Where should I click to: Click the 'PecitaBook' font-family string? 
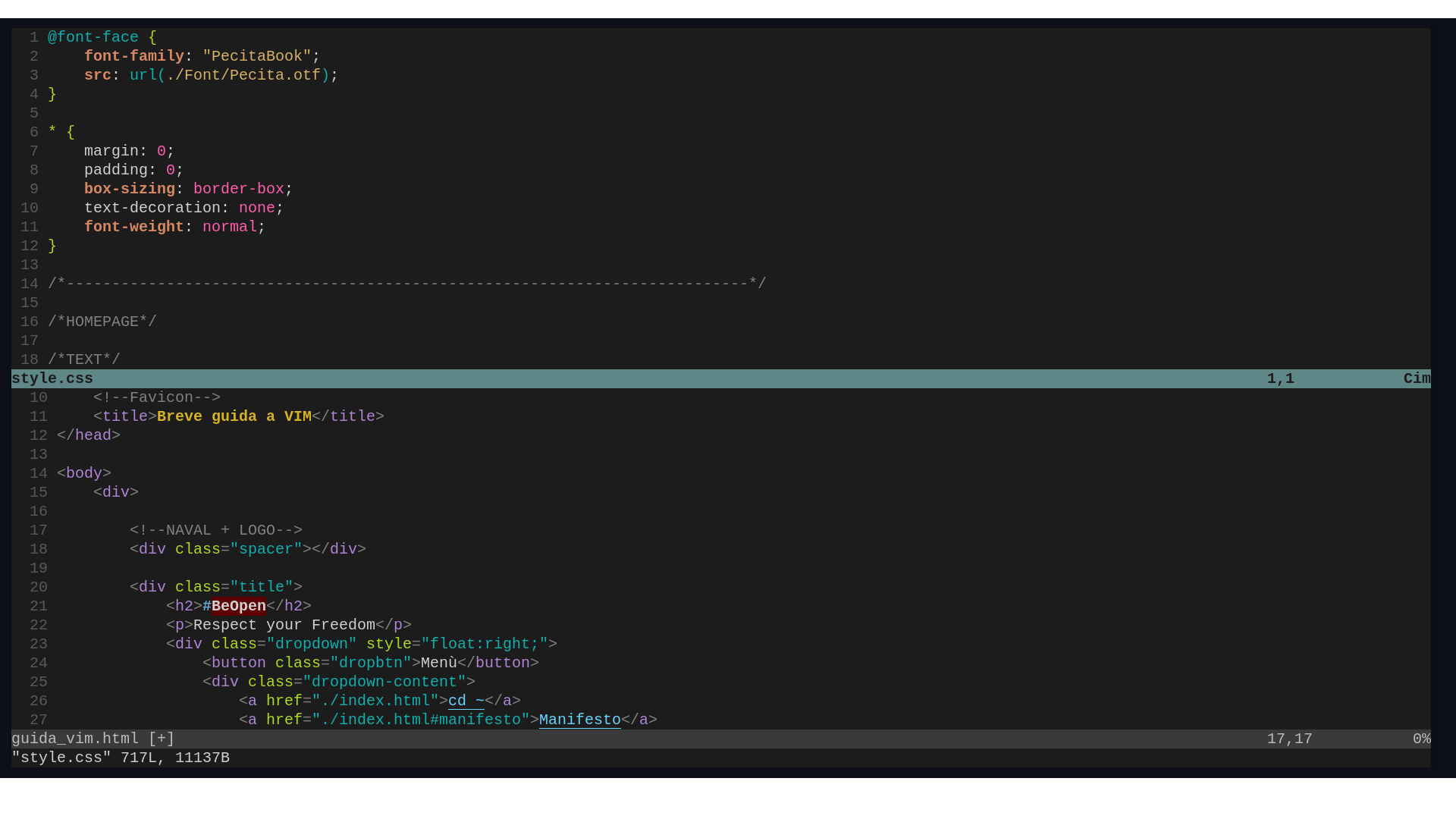point(257,56)
